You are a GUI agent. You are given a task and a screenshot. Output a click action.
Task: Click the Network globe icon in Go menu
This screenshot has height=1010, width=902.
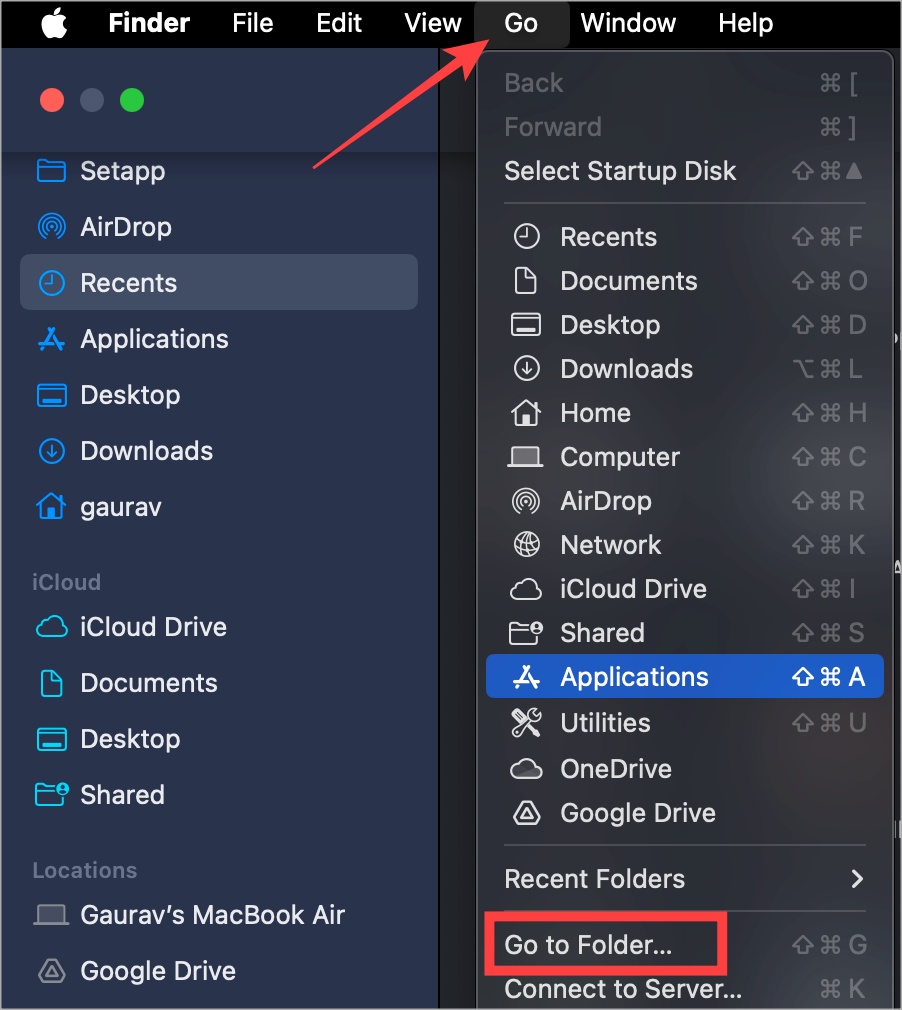[x=526, y=544]
